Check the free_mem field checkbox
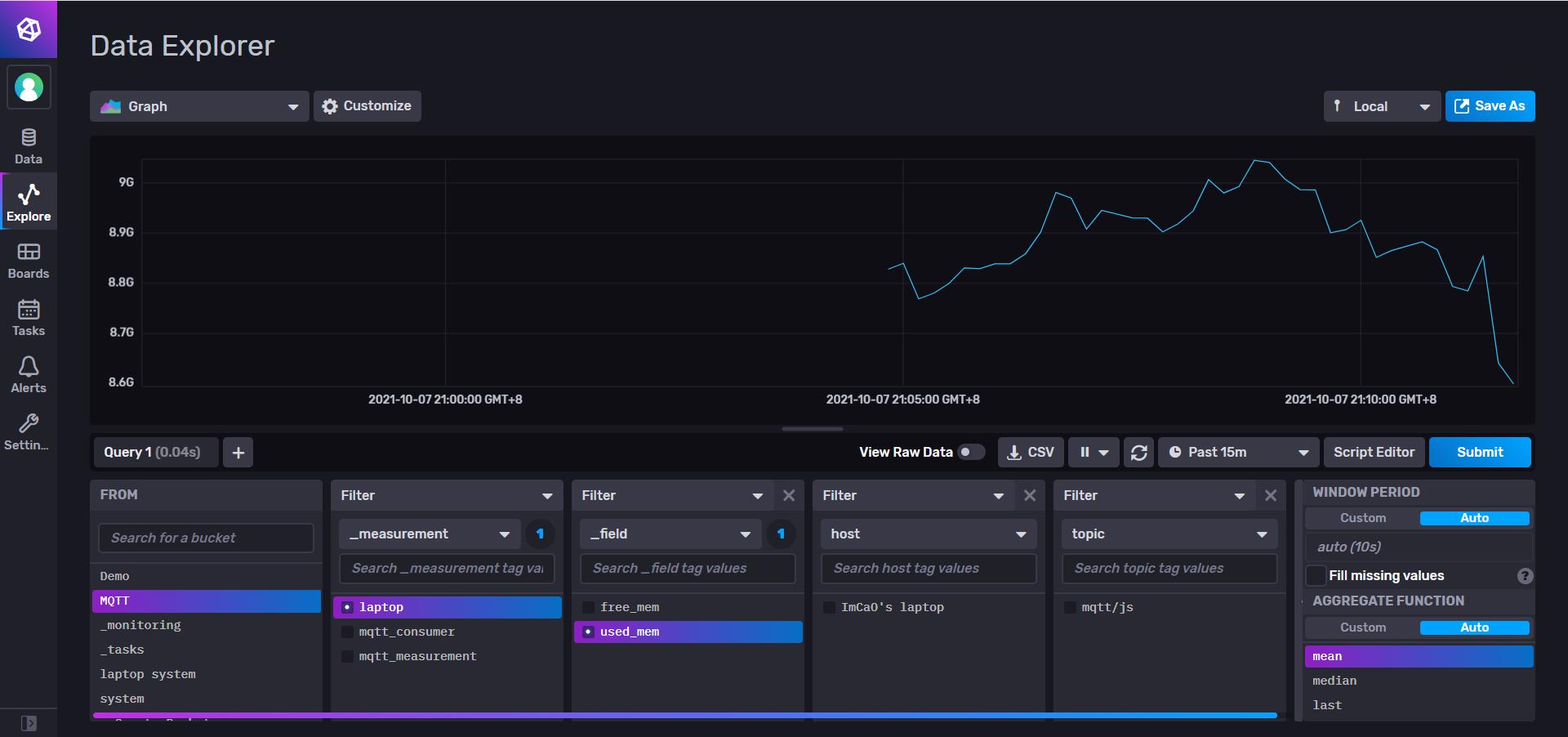This screenshot has height=737, width=1568. click(x=588, y=607)
